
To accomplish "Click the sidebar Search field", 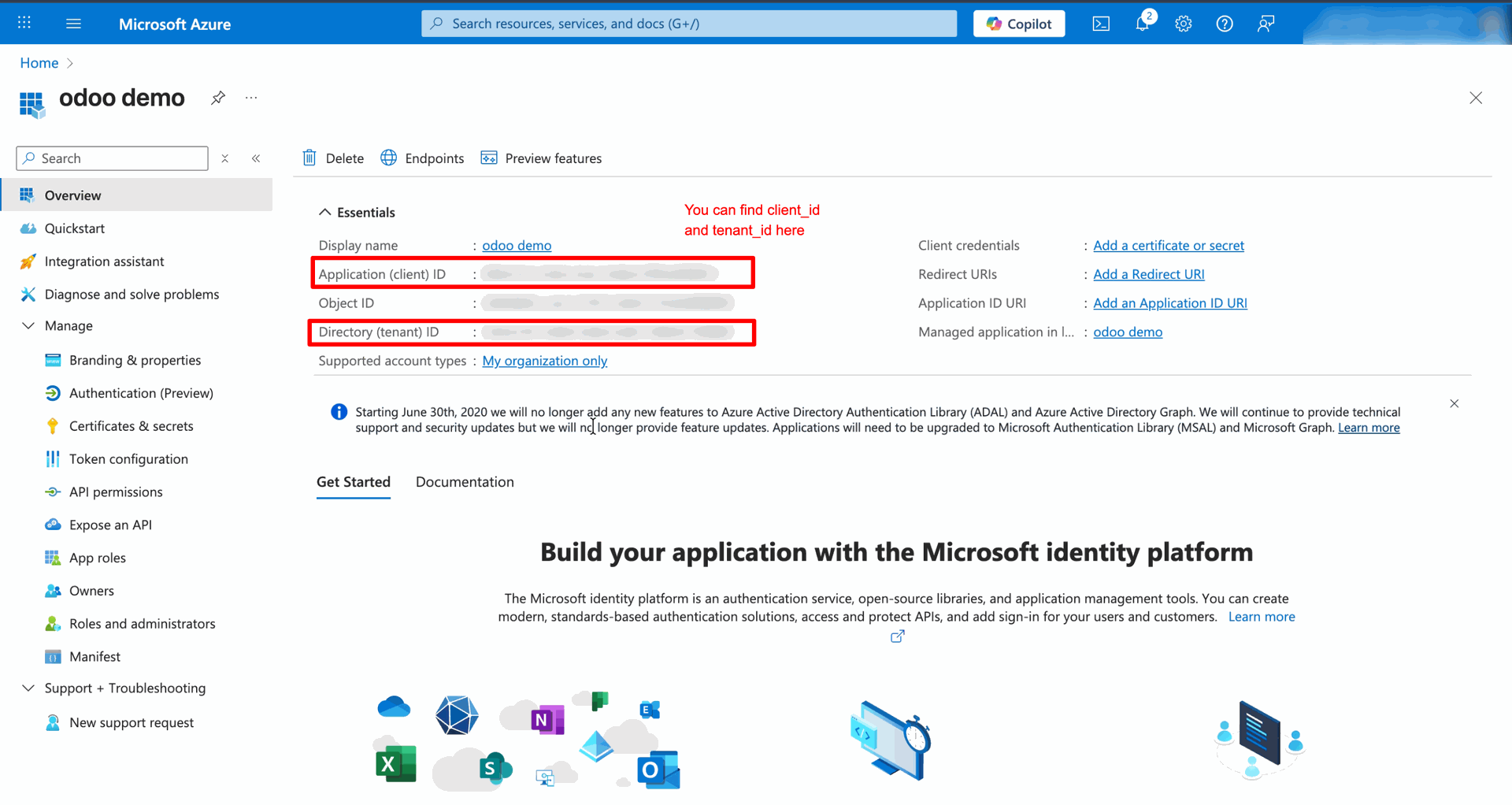I will click(x=118, y=158).
